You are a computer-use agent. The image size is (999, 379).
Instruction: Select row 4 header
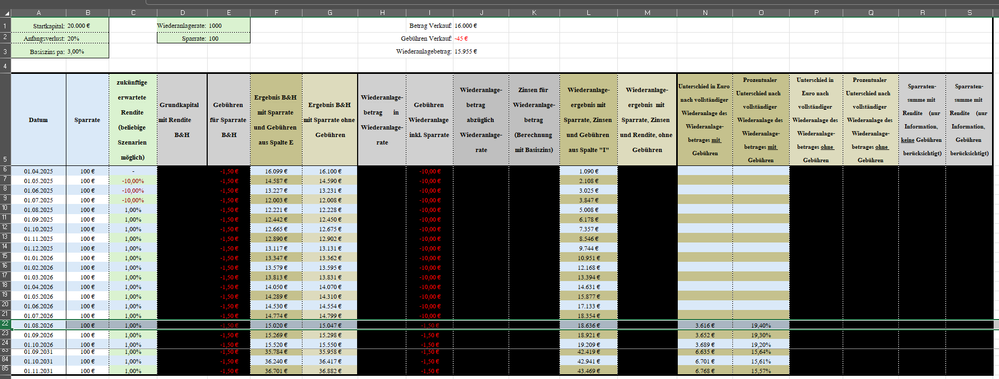tap(5, 65)
